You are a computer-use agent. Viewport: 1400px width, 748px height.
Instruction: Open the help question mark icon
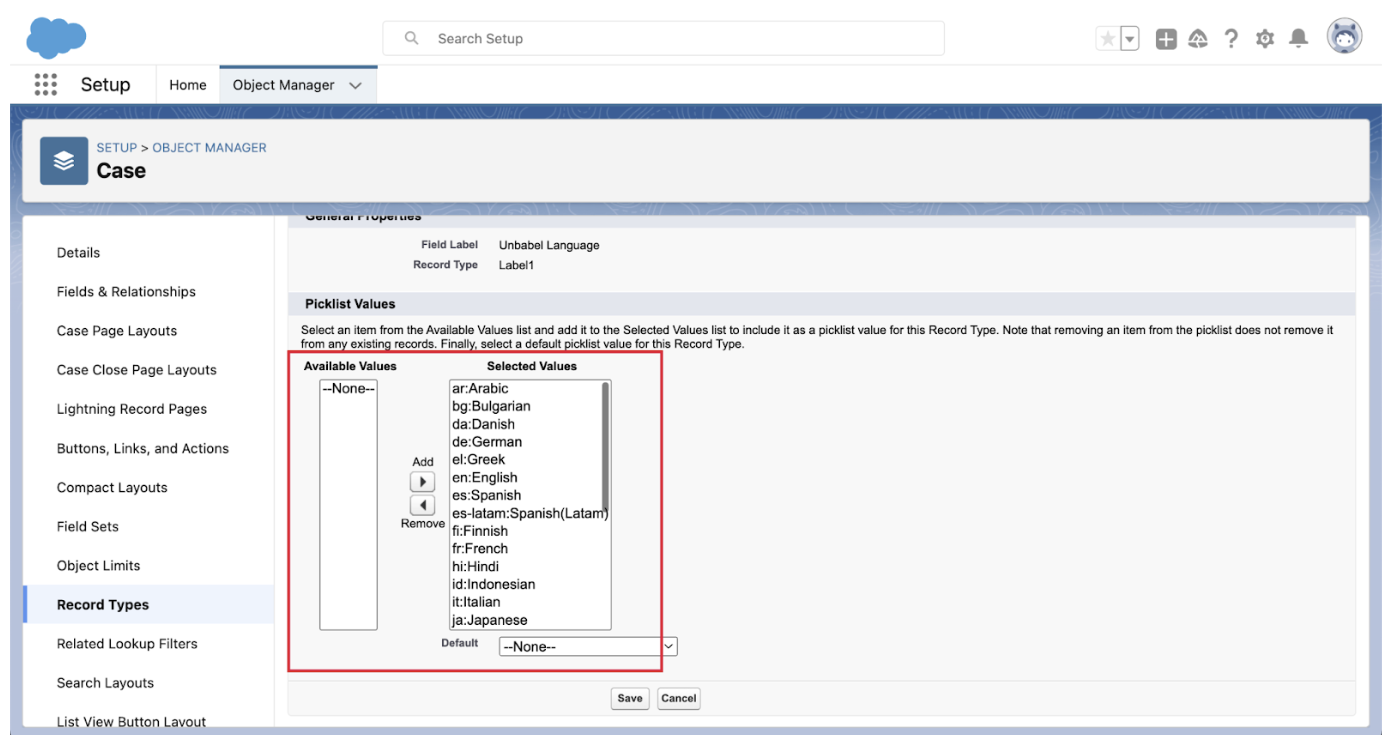(1231, 39)
